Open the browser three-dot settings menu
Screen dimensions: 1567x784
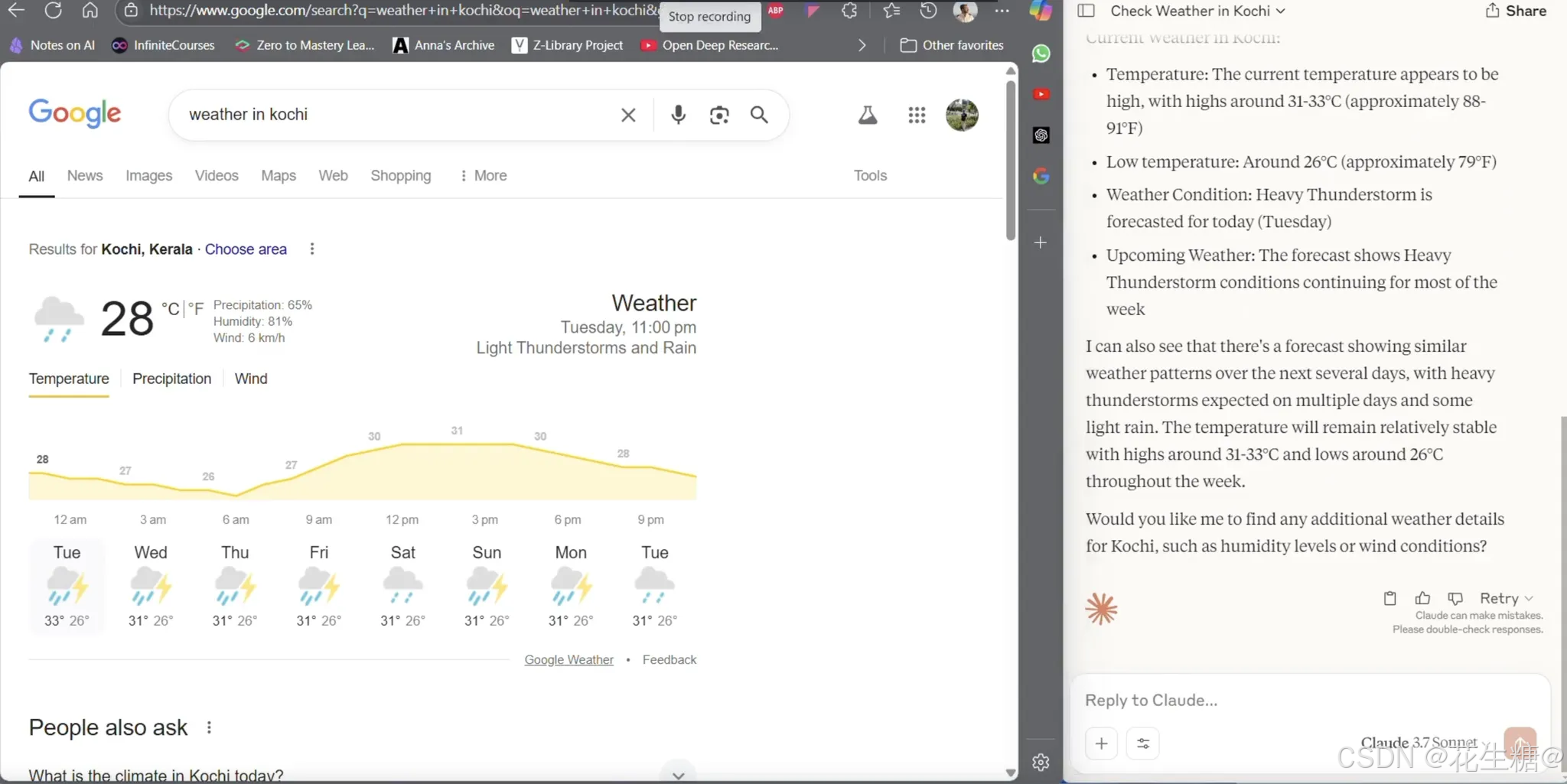[1002, 11]
